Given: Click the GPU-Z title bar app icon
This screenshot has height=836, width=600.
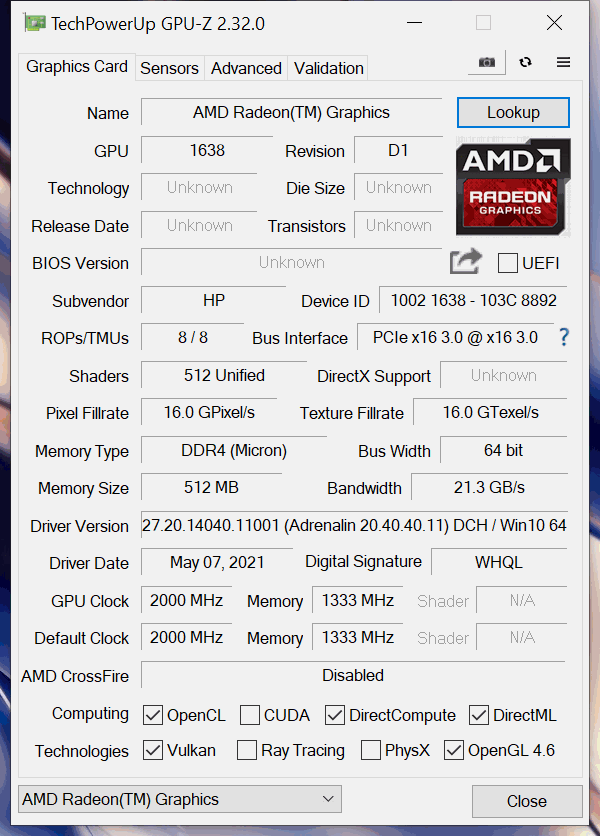Looking at the screenshot, I should pos(34,23).
